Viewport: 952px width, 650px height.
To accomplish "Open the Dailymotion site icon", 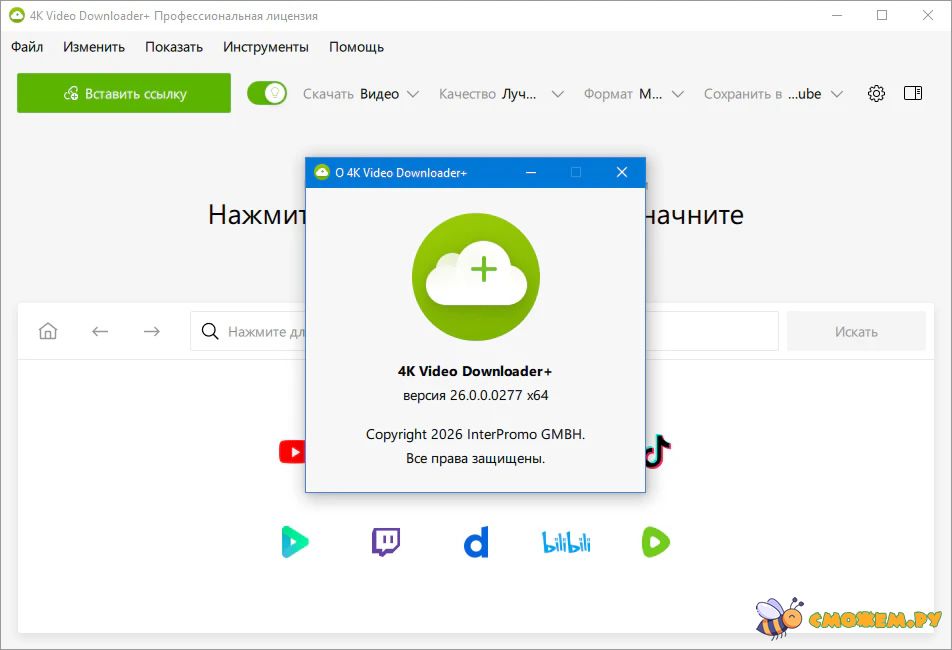I will 476,543.
